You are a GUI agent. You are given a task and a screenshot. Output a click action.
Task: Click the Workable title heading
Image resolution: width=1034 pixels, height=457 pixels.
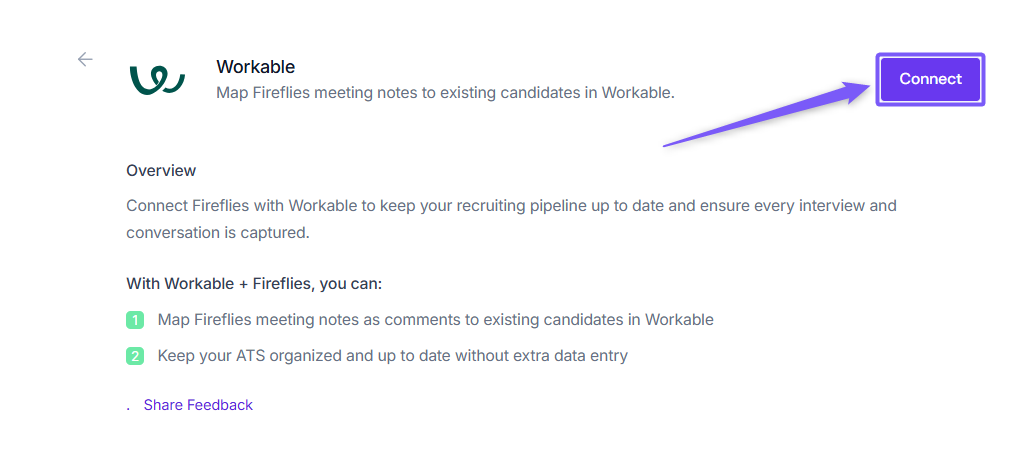tap(255, 67)
